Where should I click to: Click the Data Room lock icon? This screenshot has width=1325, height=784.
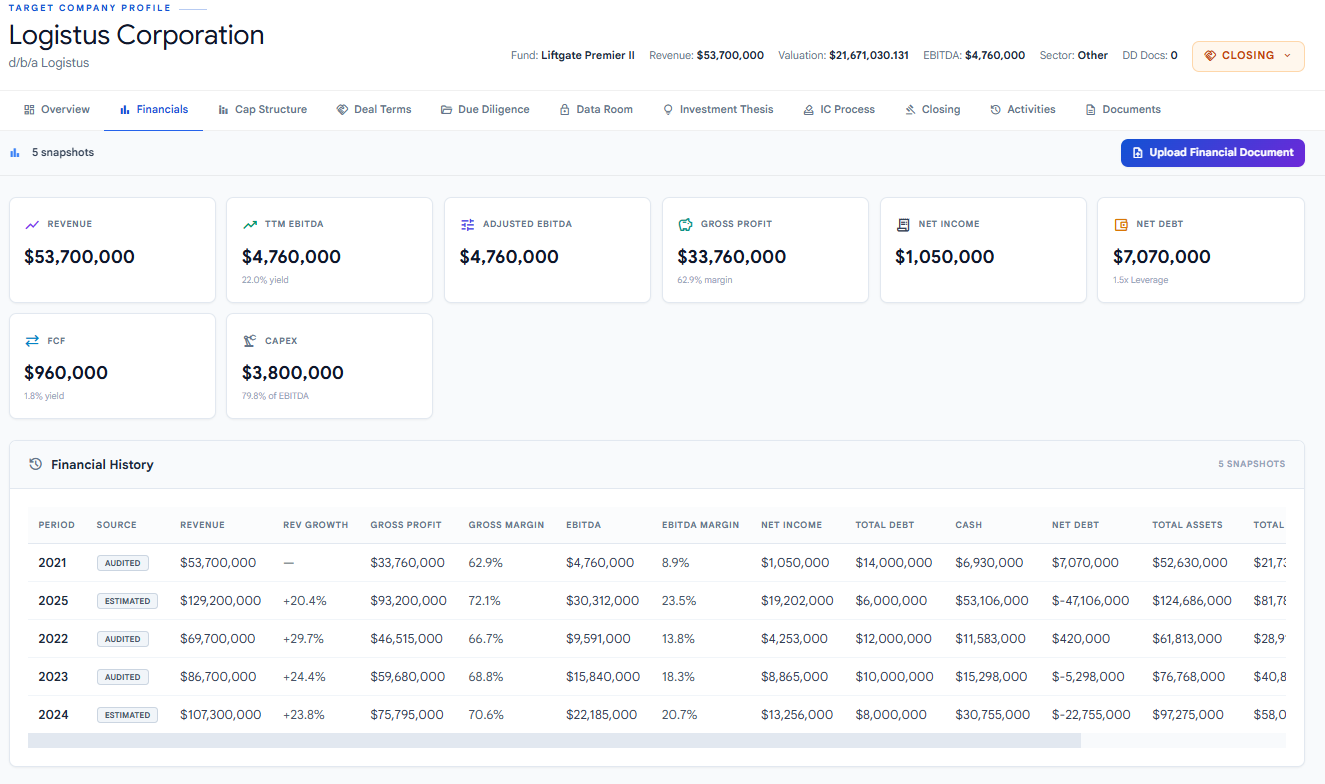point(565,110)
